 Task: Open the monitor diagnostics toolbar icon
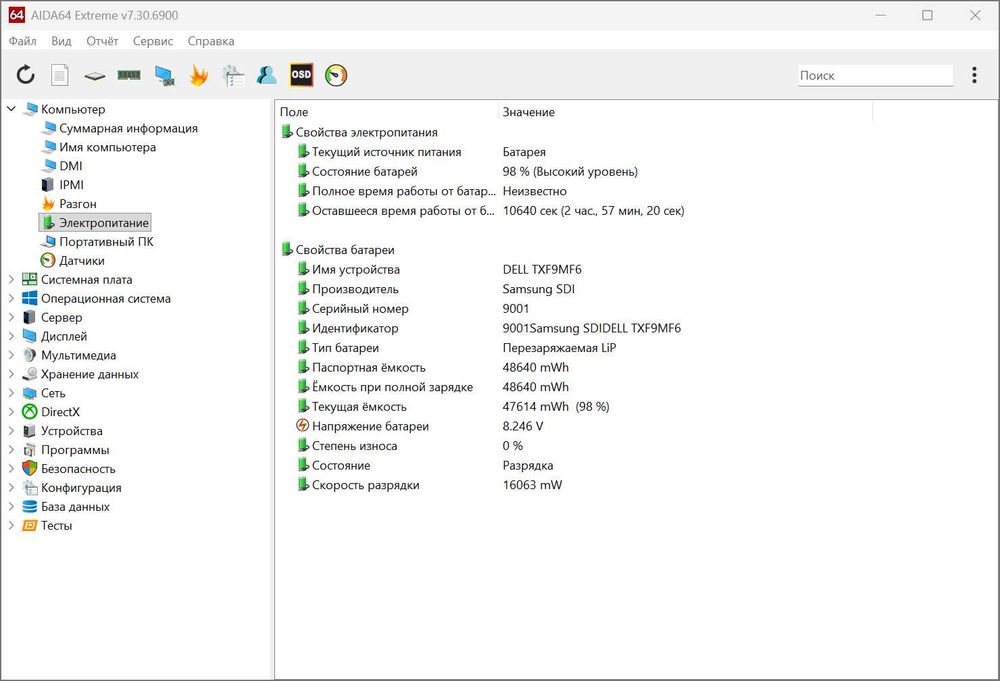point(165,75)
